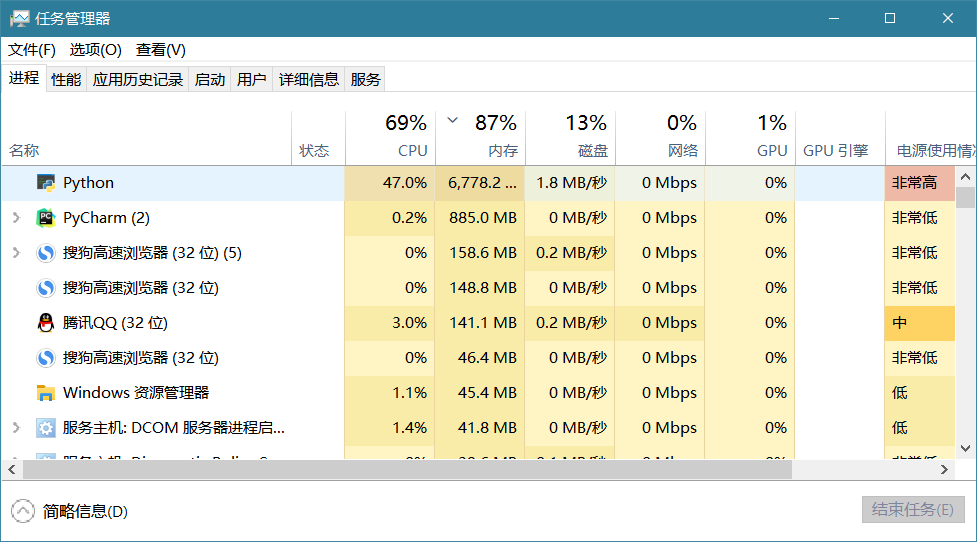The width and height of the screenshot is (977, 542).
Task: Expand the 服务主机: DCOM process group
Action: click(x=17, y=428)
